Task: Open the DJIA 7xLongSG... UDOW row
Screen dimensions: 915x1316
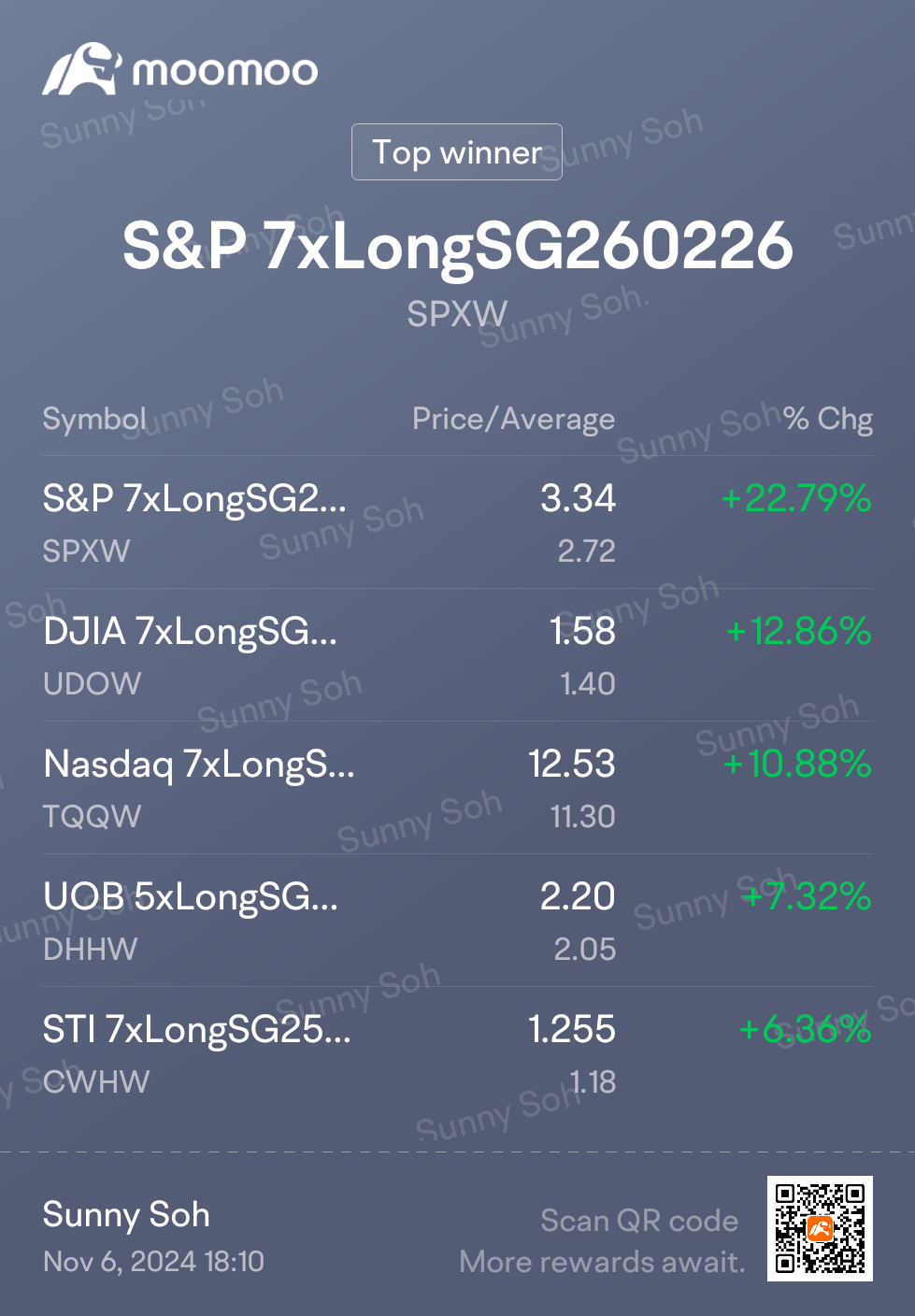Action: (x=458, y=655)
